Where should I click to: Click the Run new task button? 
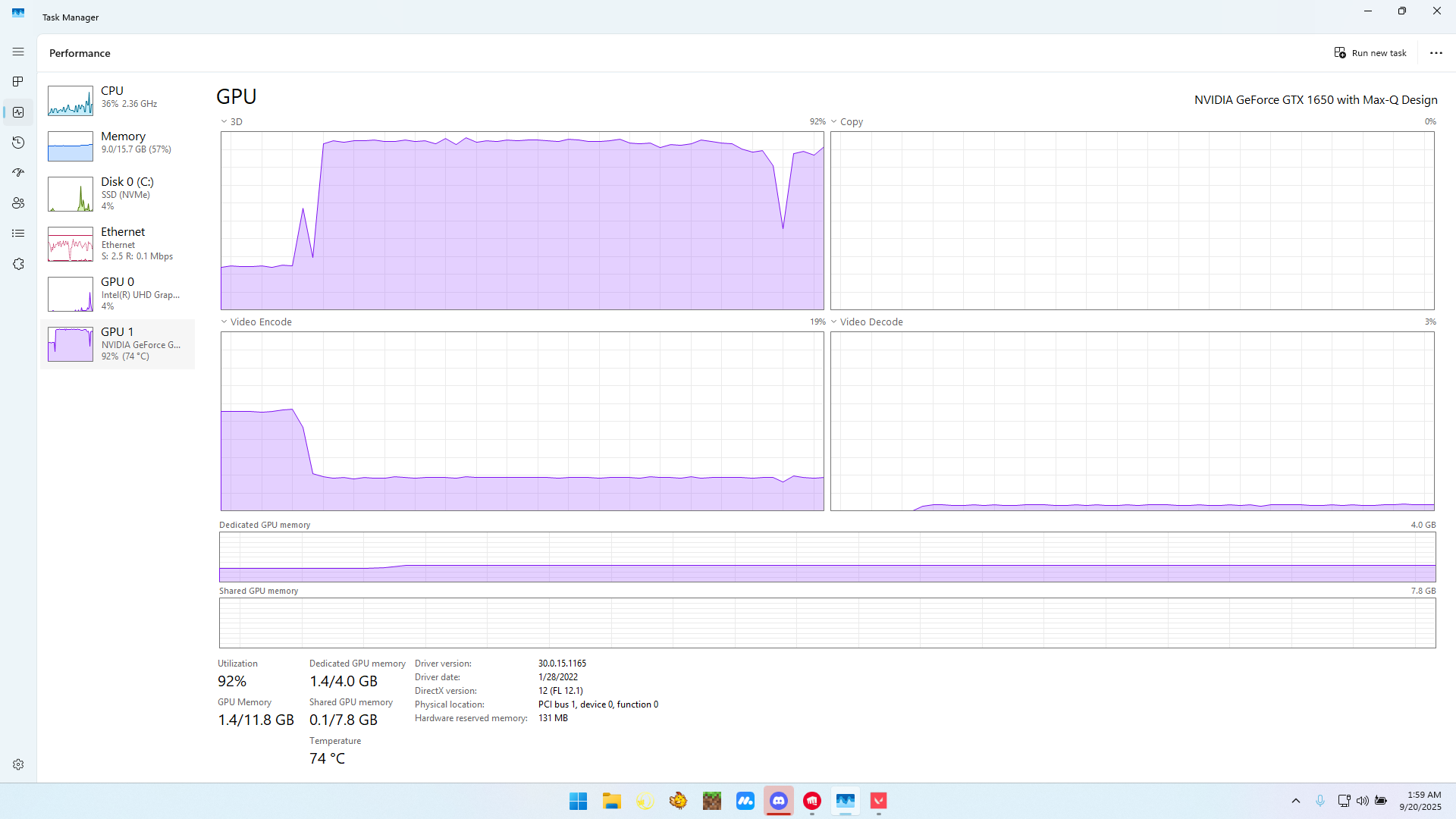coord(1370,53)
